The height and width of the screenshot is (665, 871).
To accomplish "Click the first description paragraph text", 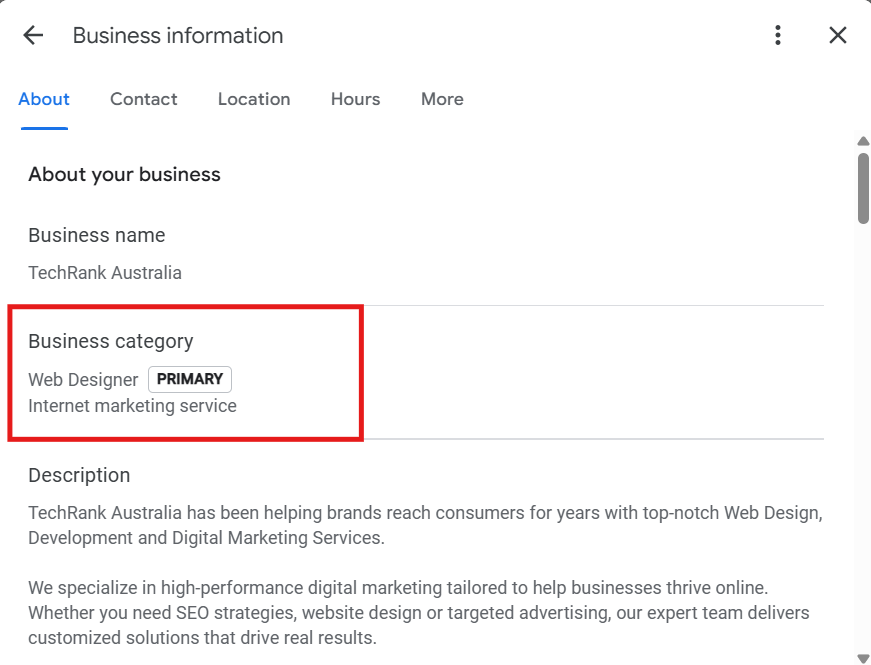I will click(425, 525).
